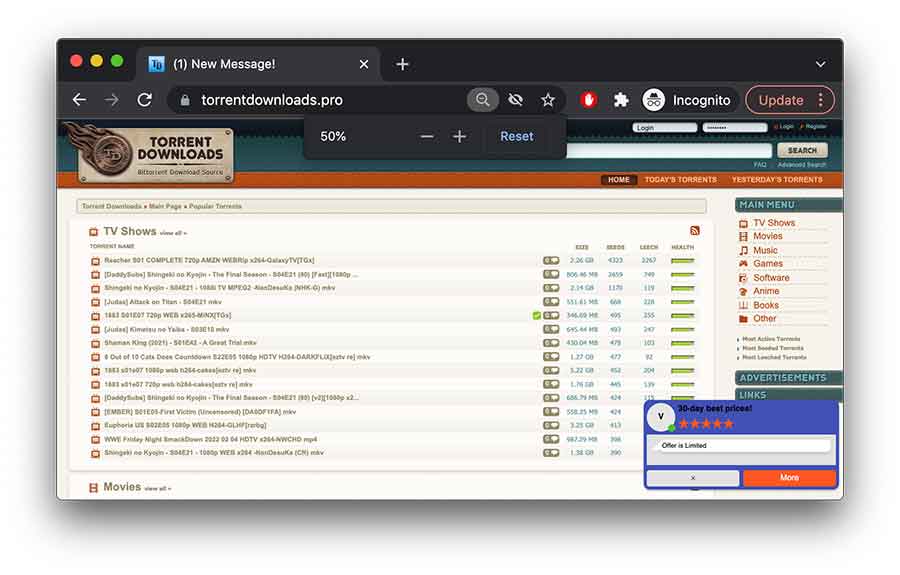Decrease zoom with the minus button

pyautogui.click(x=426, y=137)
